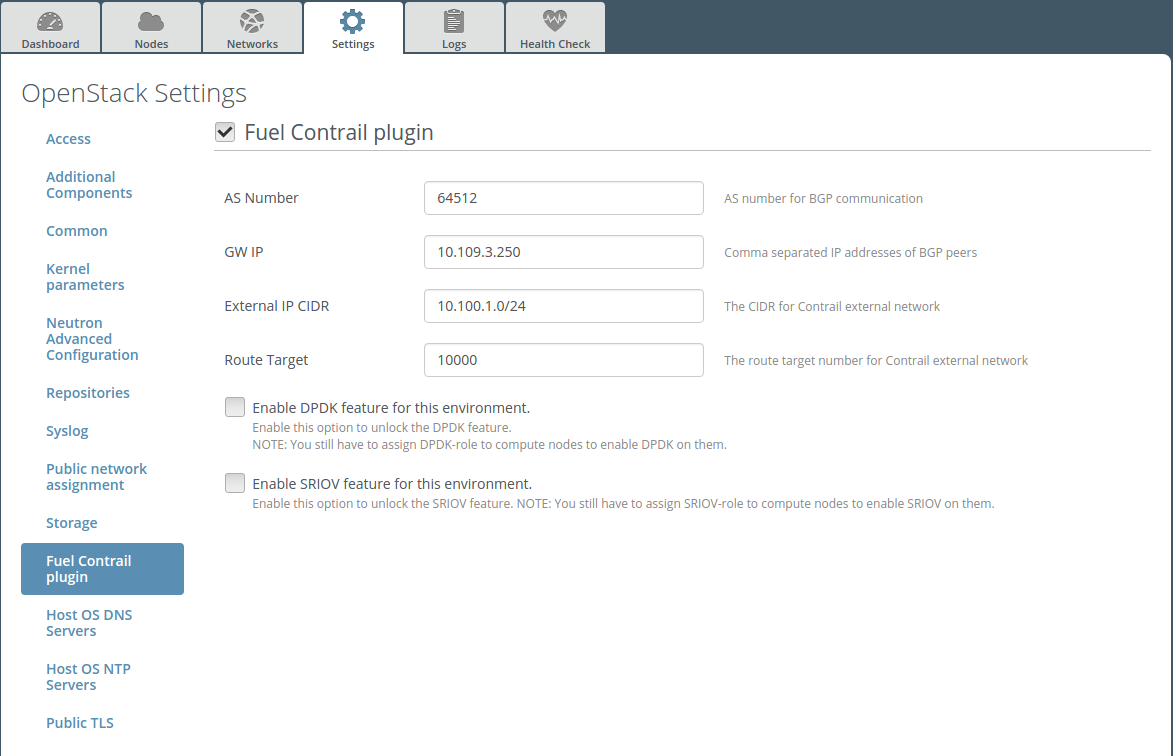The height and width of the screenshot is (756, 1173).
Task: Click 'Comma separated IP addresses of BGP peers' text
Action: pyautogui.click(x=850, y=253)
